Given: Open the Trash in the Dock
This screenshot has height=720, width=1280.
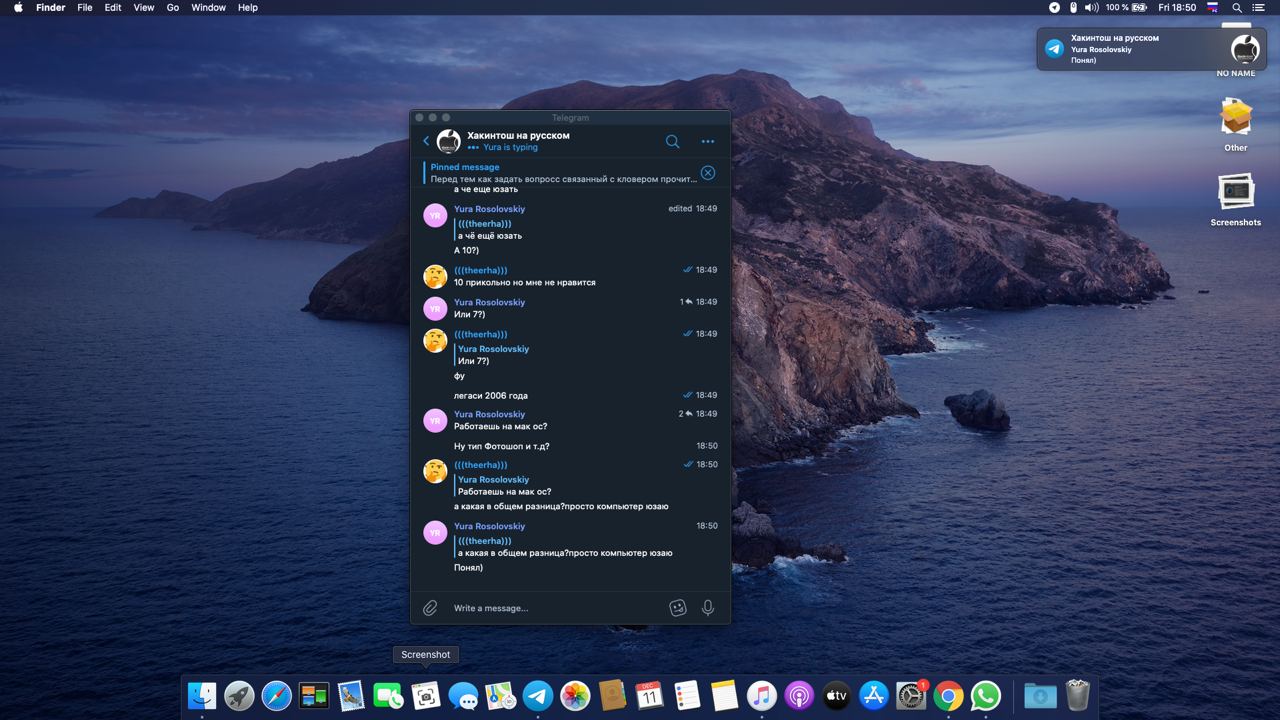Looking at the screenshot, I should 1077,695.
